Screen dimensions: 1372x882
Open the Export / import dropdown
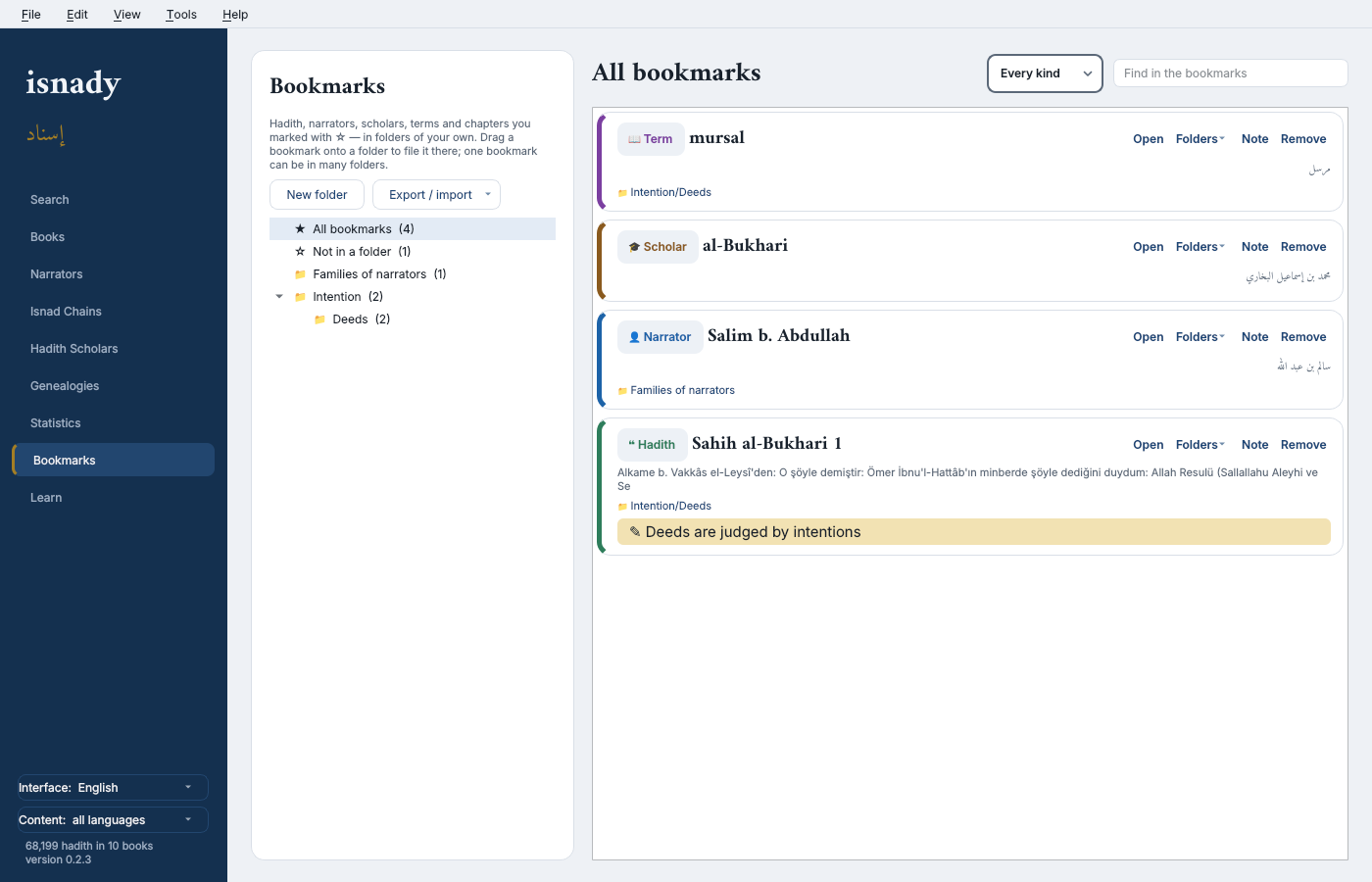click(x=436, y=195)
